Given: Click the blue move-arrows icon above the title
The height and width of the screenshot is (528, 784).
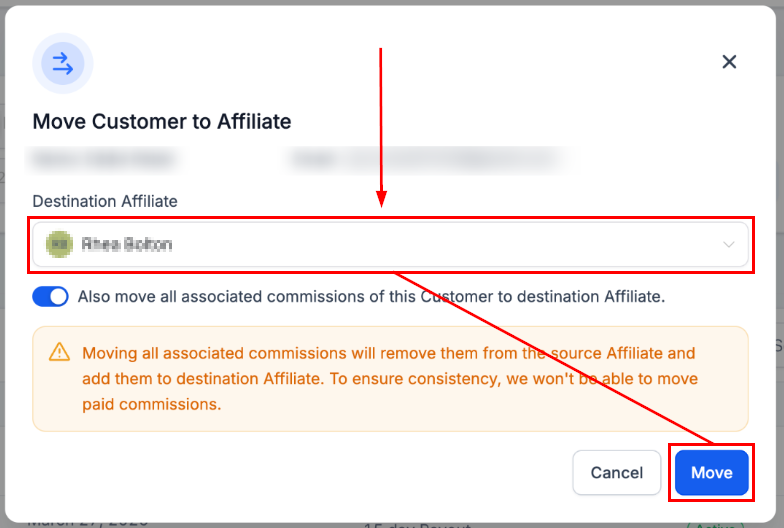Looking at the screenshot, I should (62, 64).
